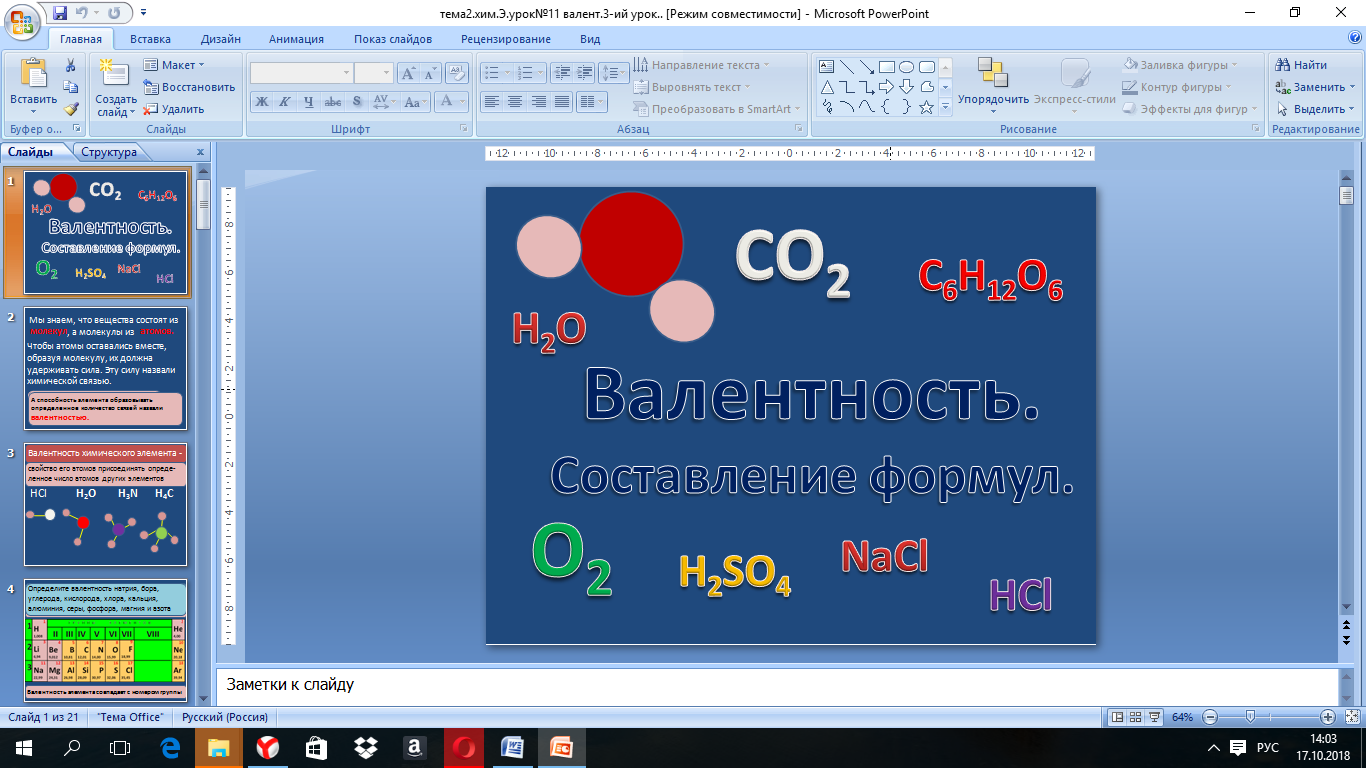Viewport: 1366px width, 768px height.
Task: Pick the five-point star shape
Action: 927,107
